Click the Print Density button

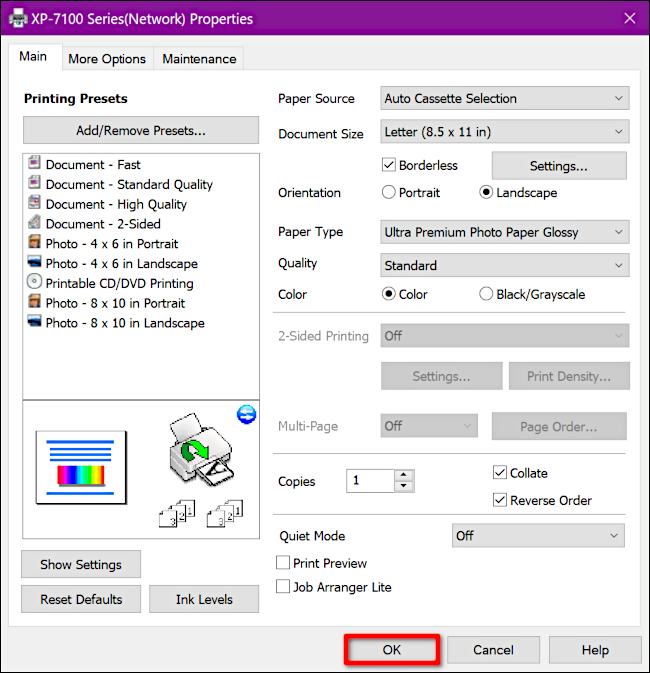pos(569,376)
